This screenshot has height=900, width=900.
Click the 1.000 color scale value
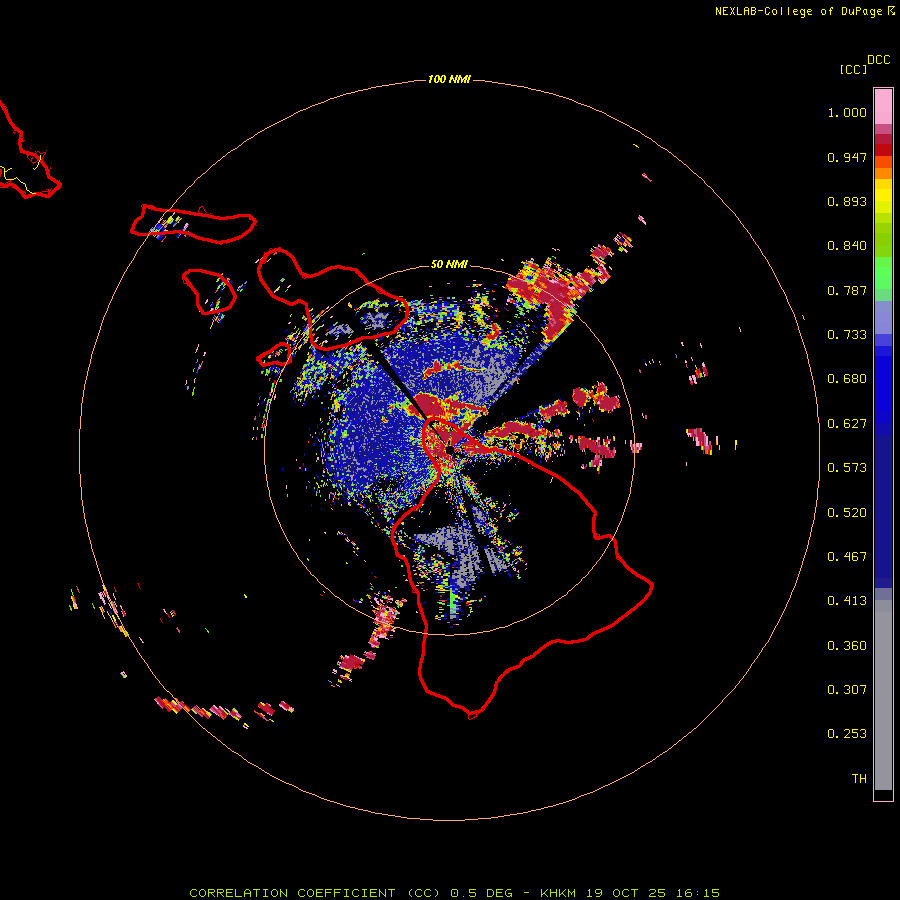point(847,112)
